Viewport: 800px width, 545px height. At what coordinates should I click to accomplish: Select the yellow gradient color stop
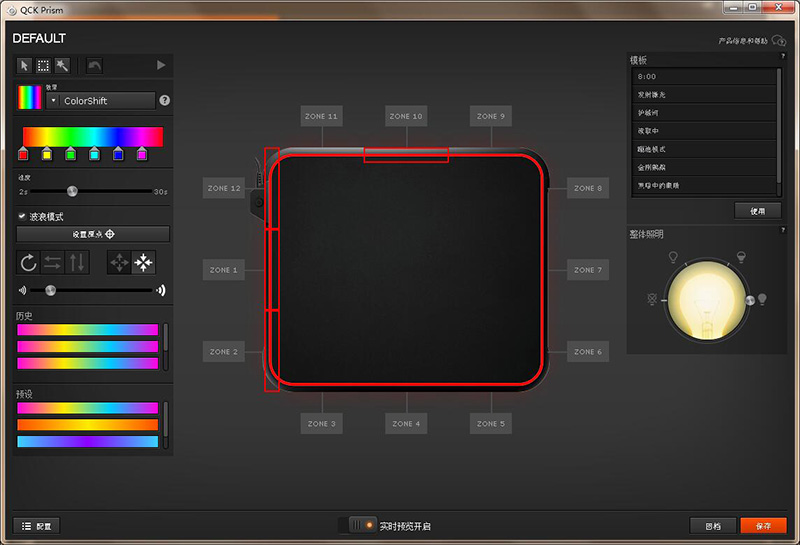[x=47, y=153]
